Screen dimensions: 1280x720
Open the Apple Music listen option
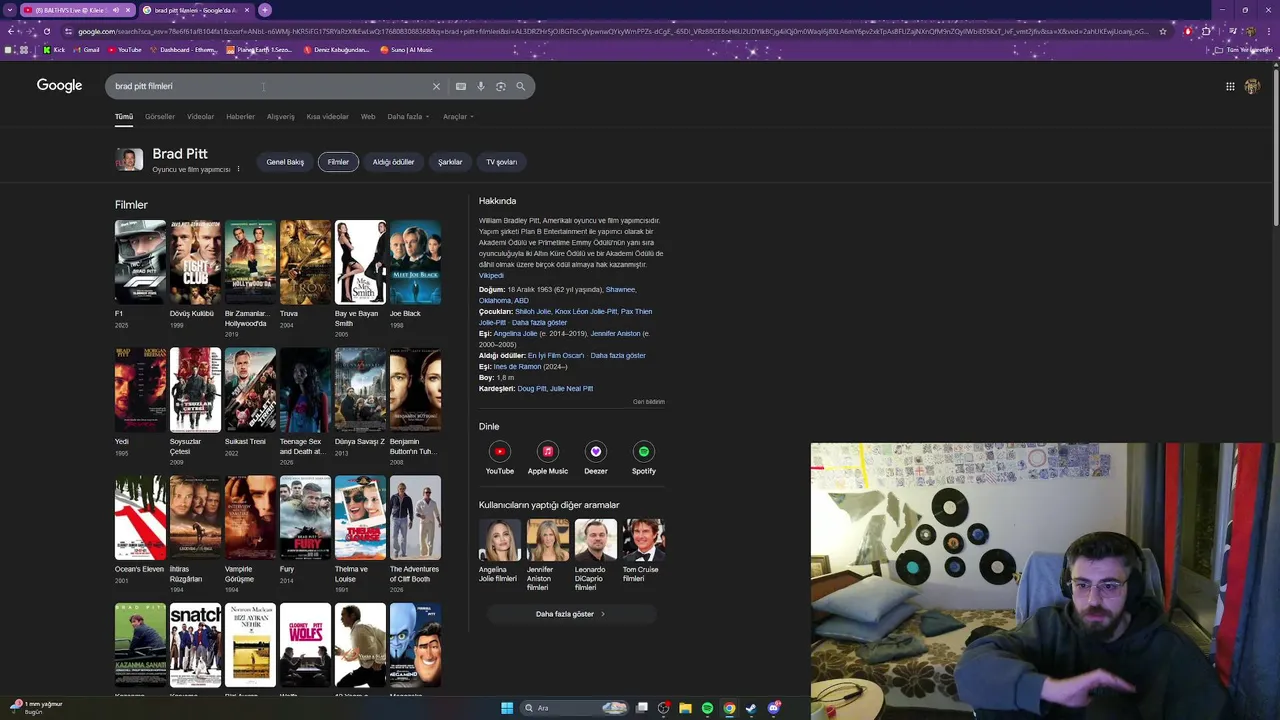click(x=548, y=459)
